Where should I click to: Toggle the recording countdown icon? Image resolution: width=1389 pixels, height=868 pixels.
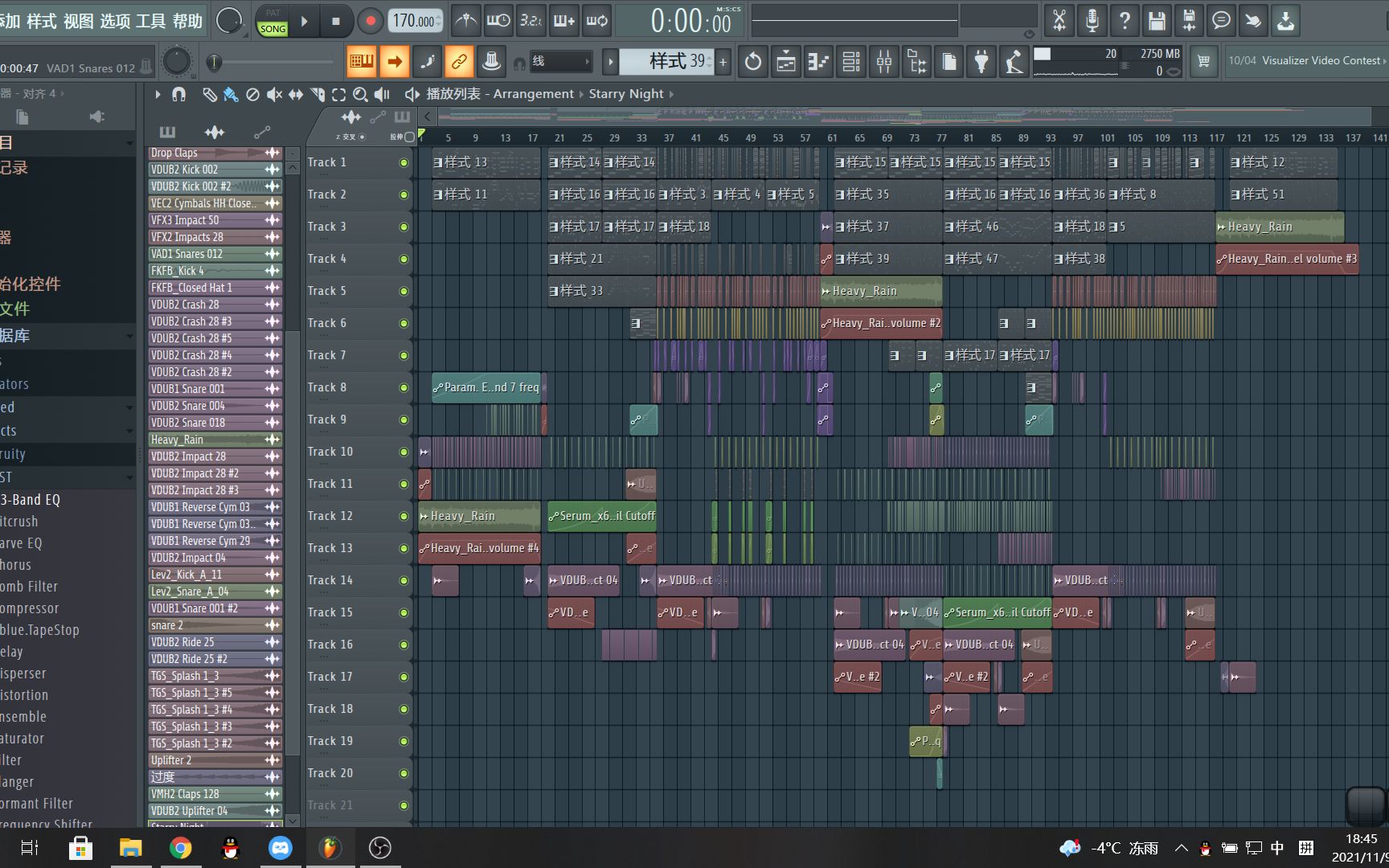[531, 21]
